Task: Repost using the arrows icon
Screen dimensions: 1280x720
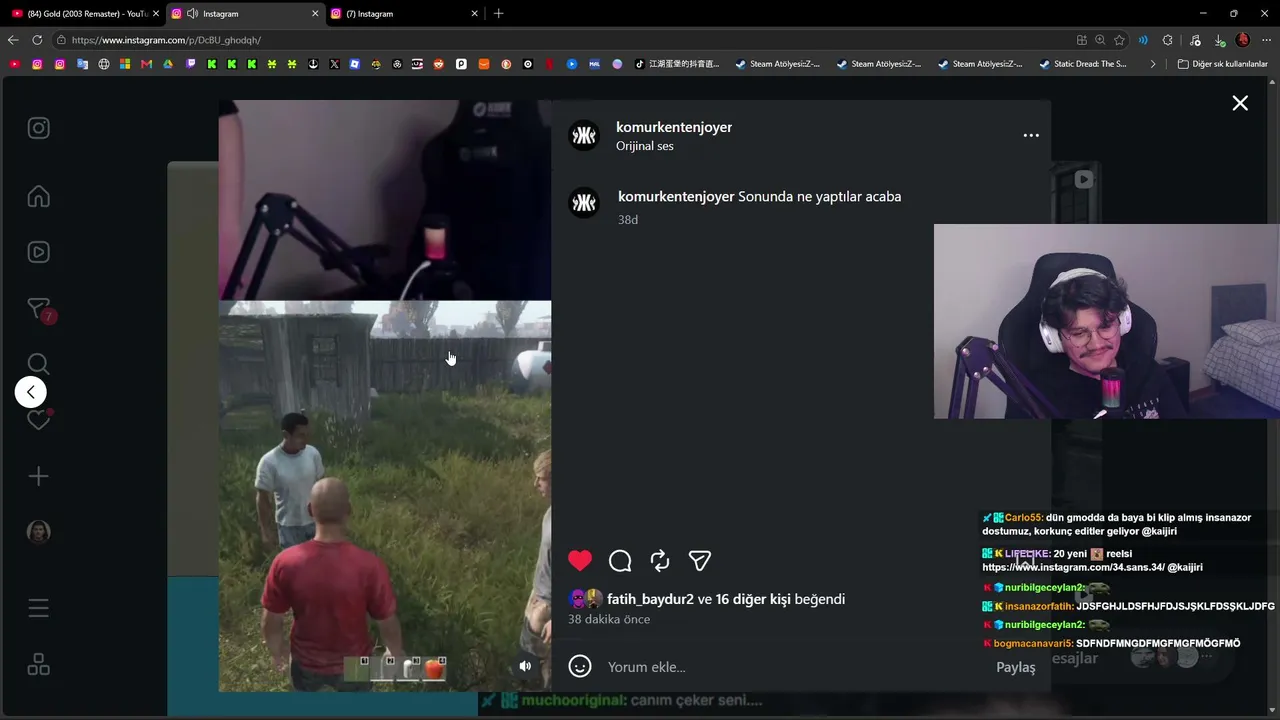Action: tap(660, 561)
